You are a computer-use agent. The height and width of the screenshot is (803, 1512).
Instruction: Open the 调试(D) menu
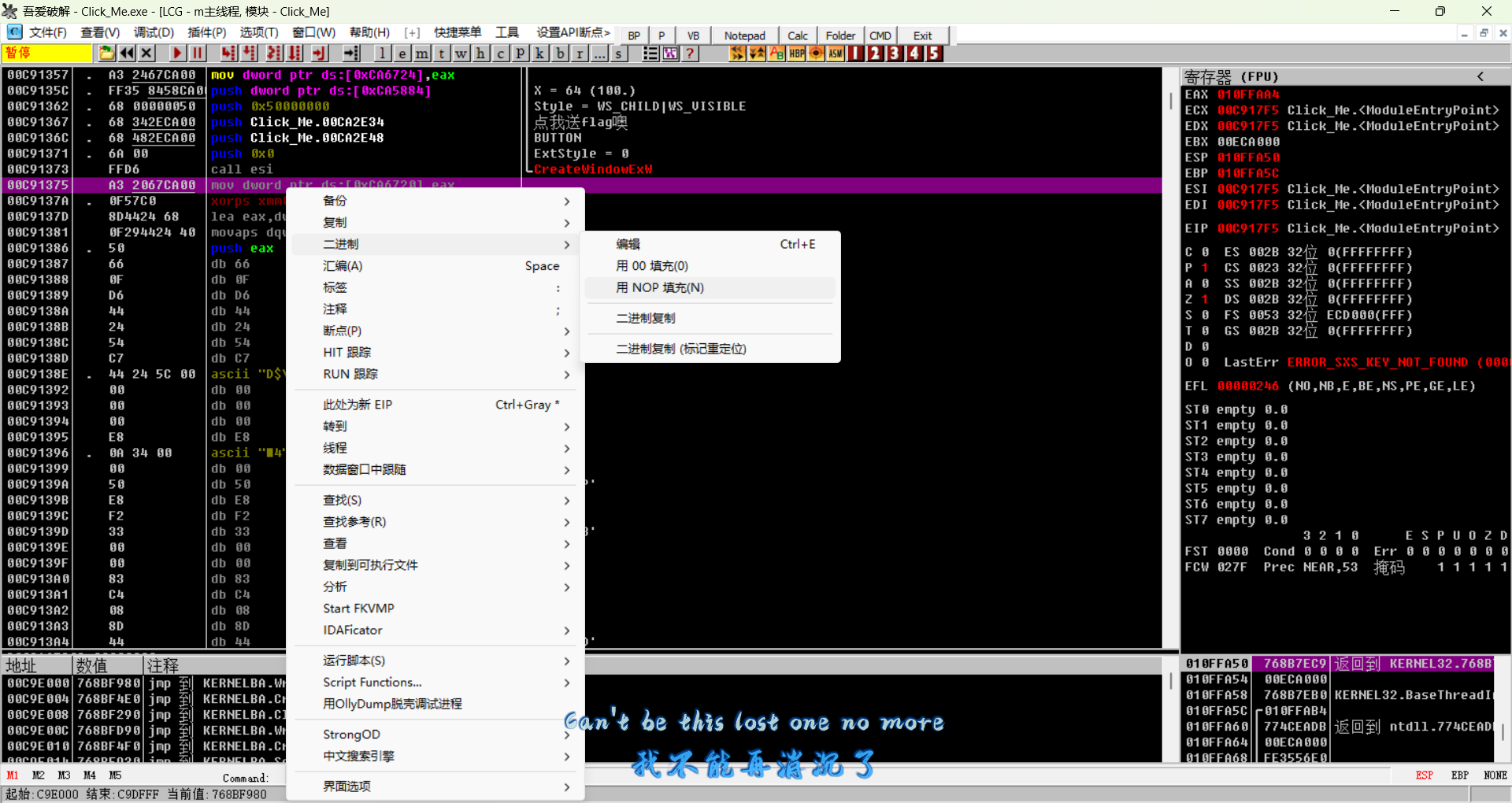tap(154, 32)
